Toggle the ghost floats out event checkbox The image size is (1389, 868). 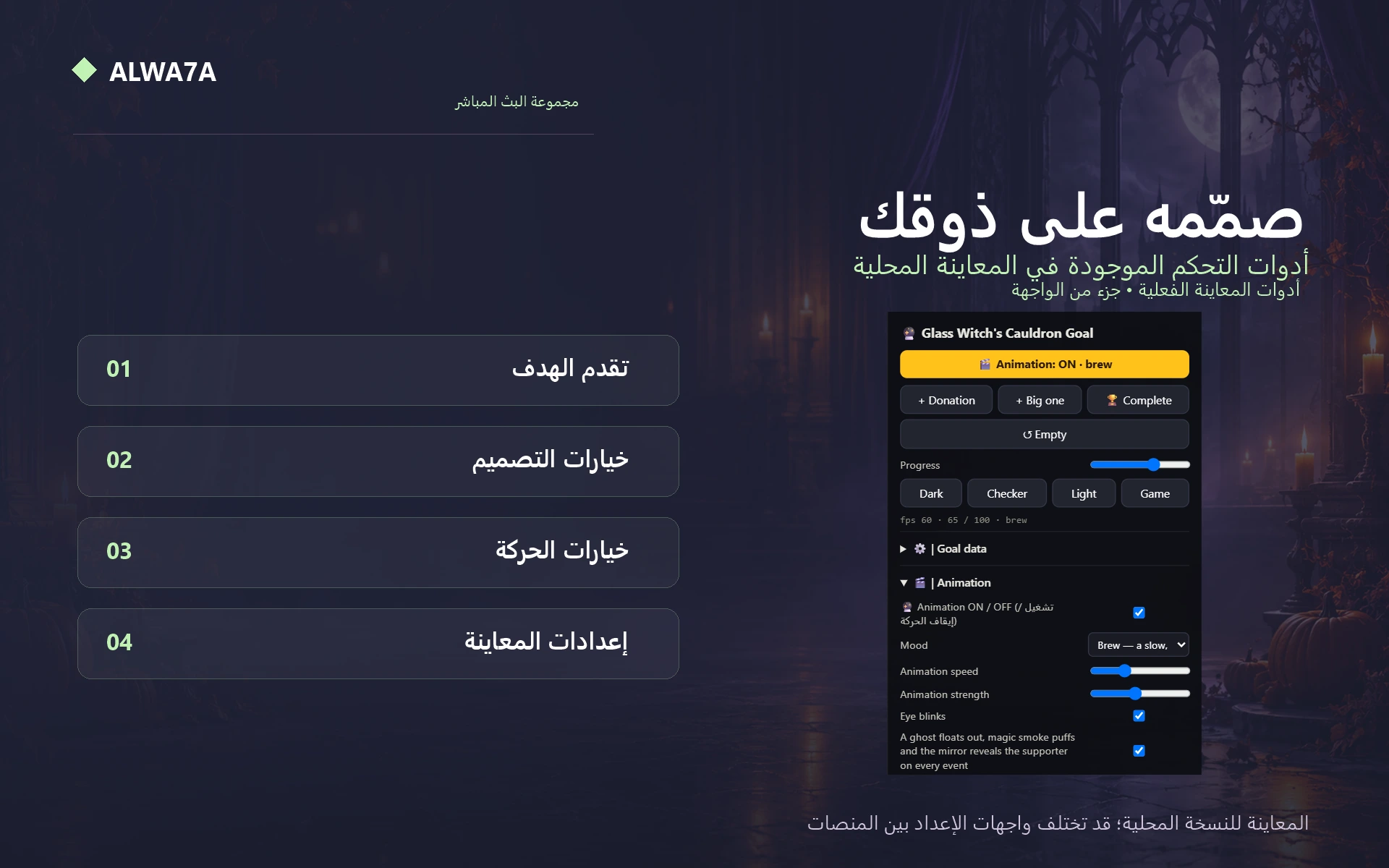[1139, 751]
